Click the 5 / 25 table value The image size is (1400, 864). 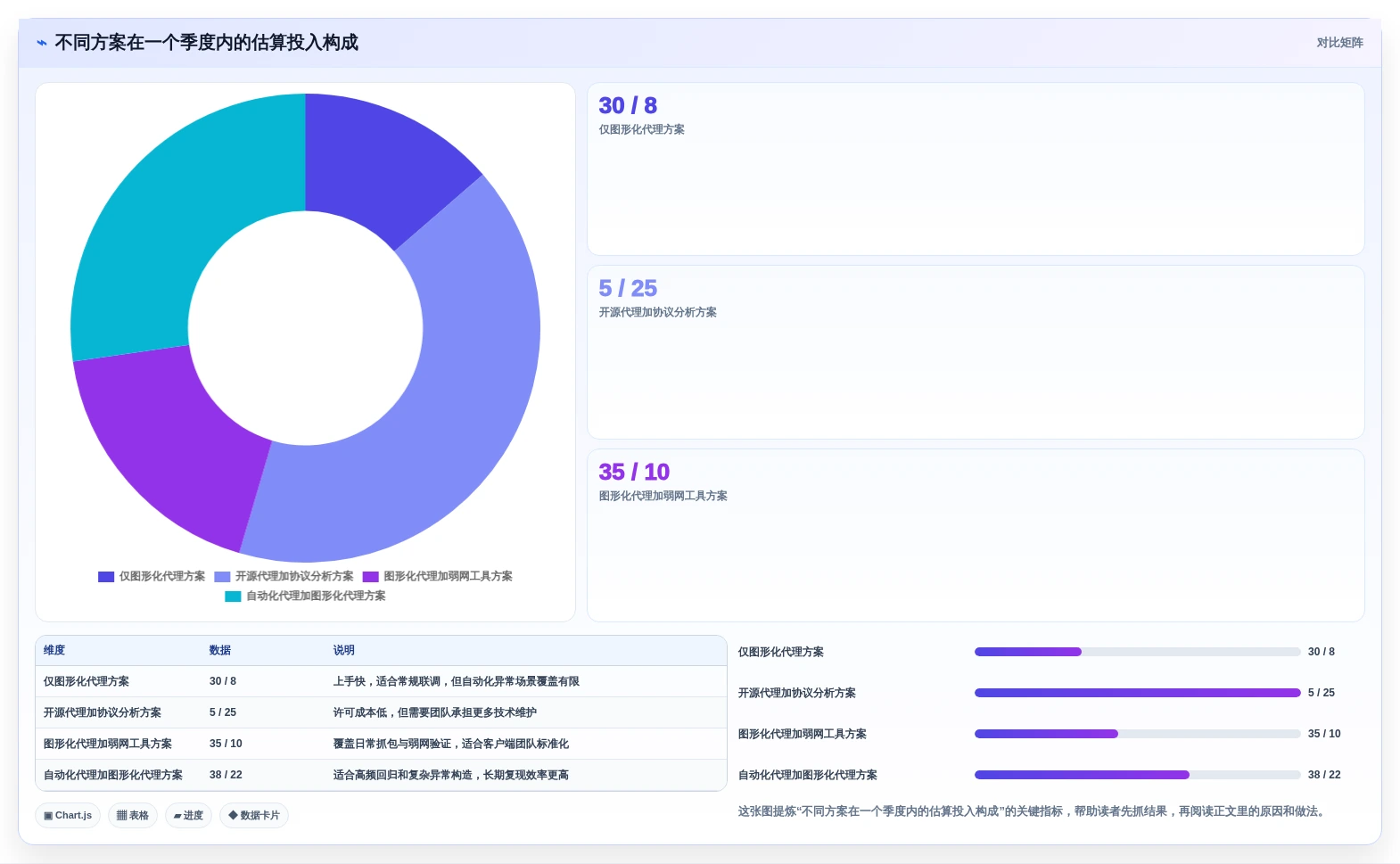click(223, 712)
